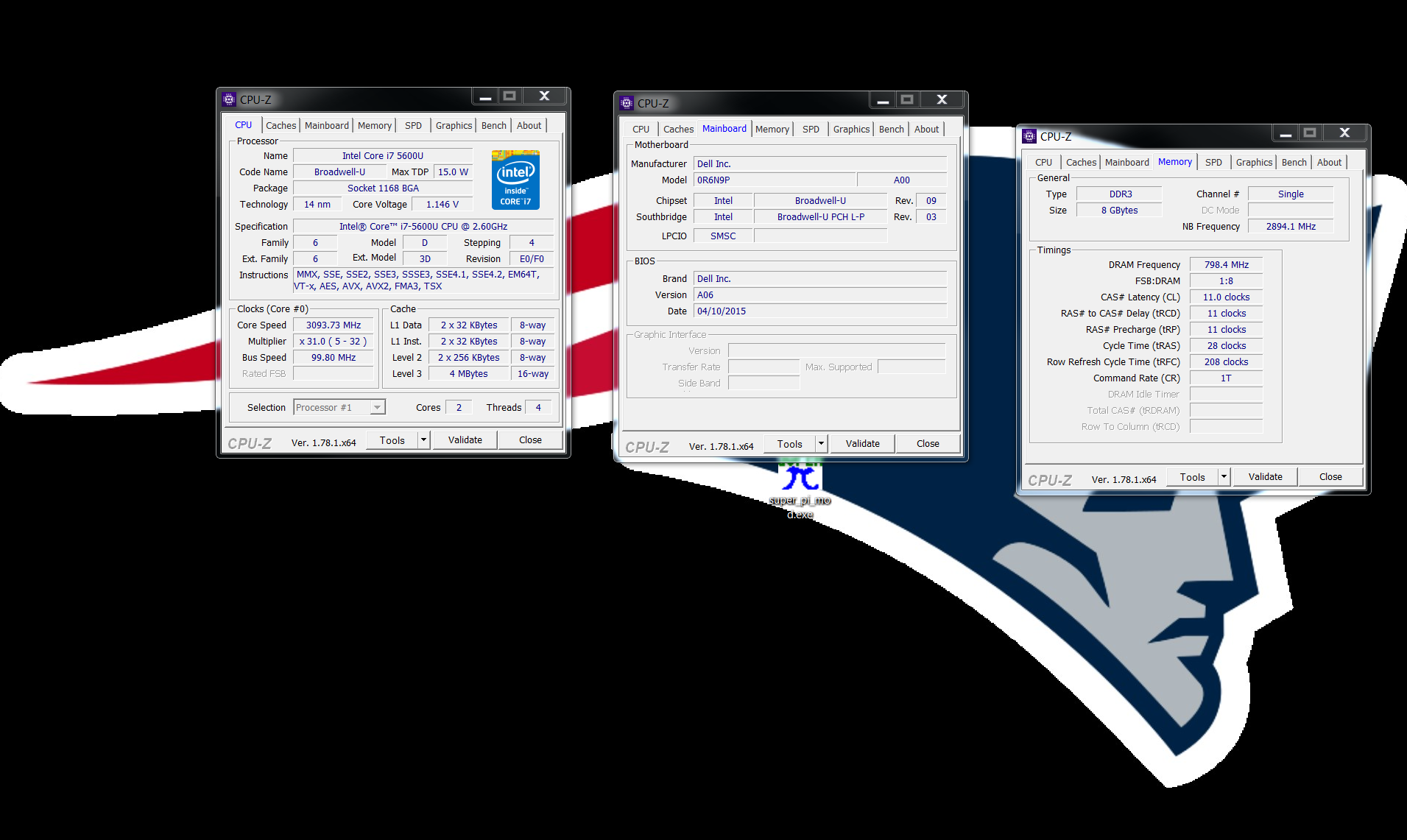Select Graphics tab in middle window
This screenshot has width=1407, height=840.
[851, 130]
